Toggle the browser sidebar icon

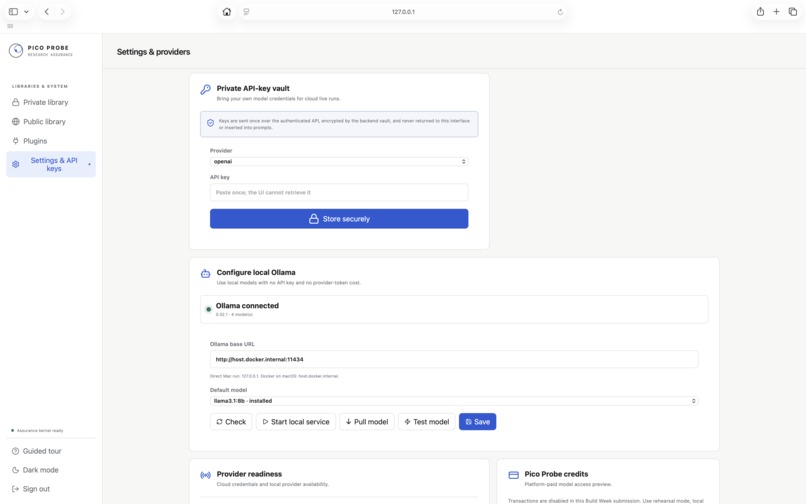(x=13, y=12)
